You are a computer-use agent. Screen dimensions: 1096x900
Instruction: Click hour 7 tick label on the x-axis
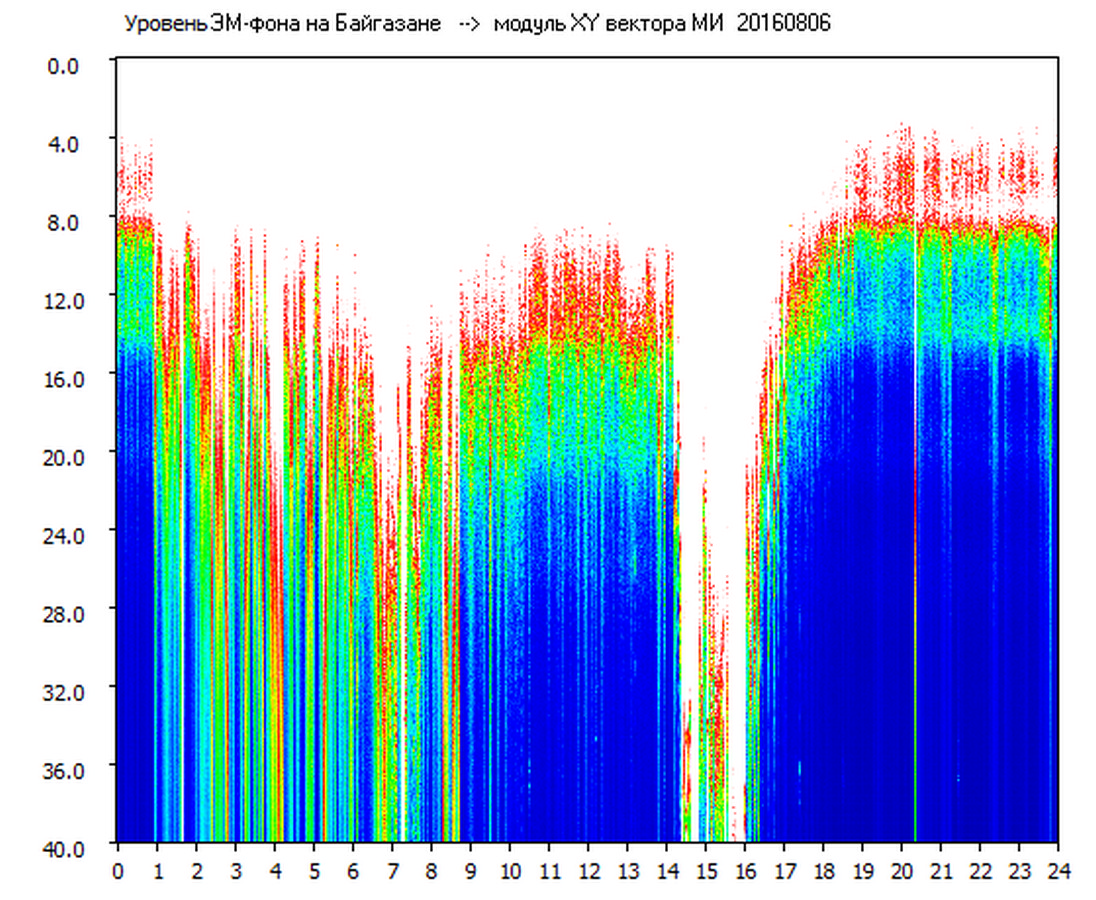(x=392, y=871)
